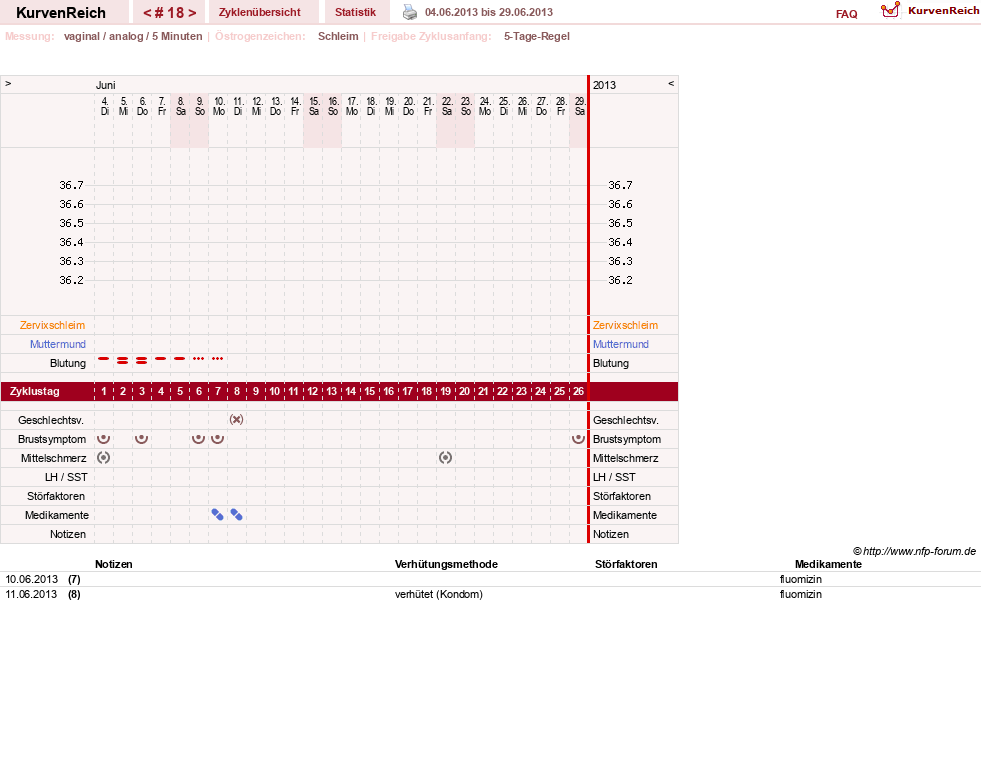Click right Muttermund row label
Viewport: 981px width, 783px height.
tap(621, 344)
